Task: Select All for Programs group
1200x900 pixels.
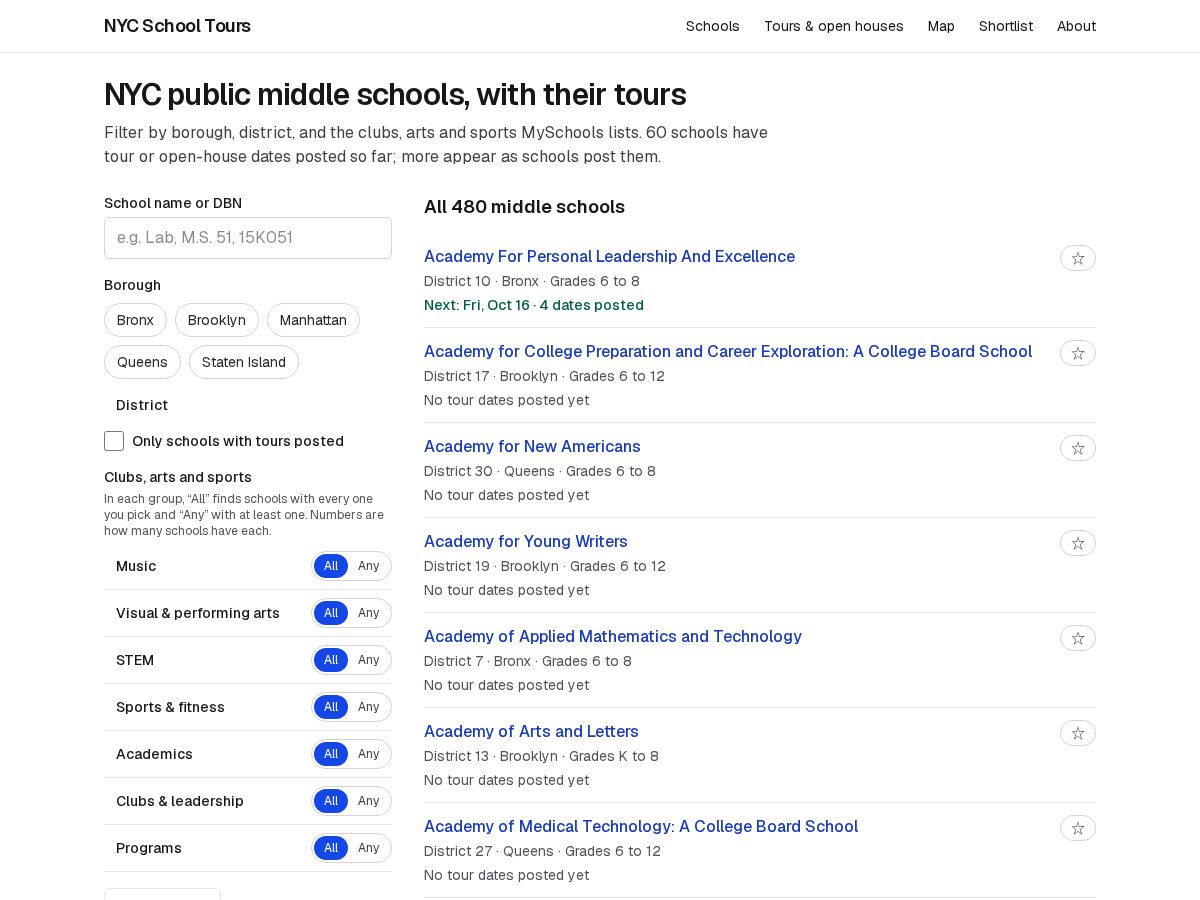Action: pos(331,848)
